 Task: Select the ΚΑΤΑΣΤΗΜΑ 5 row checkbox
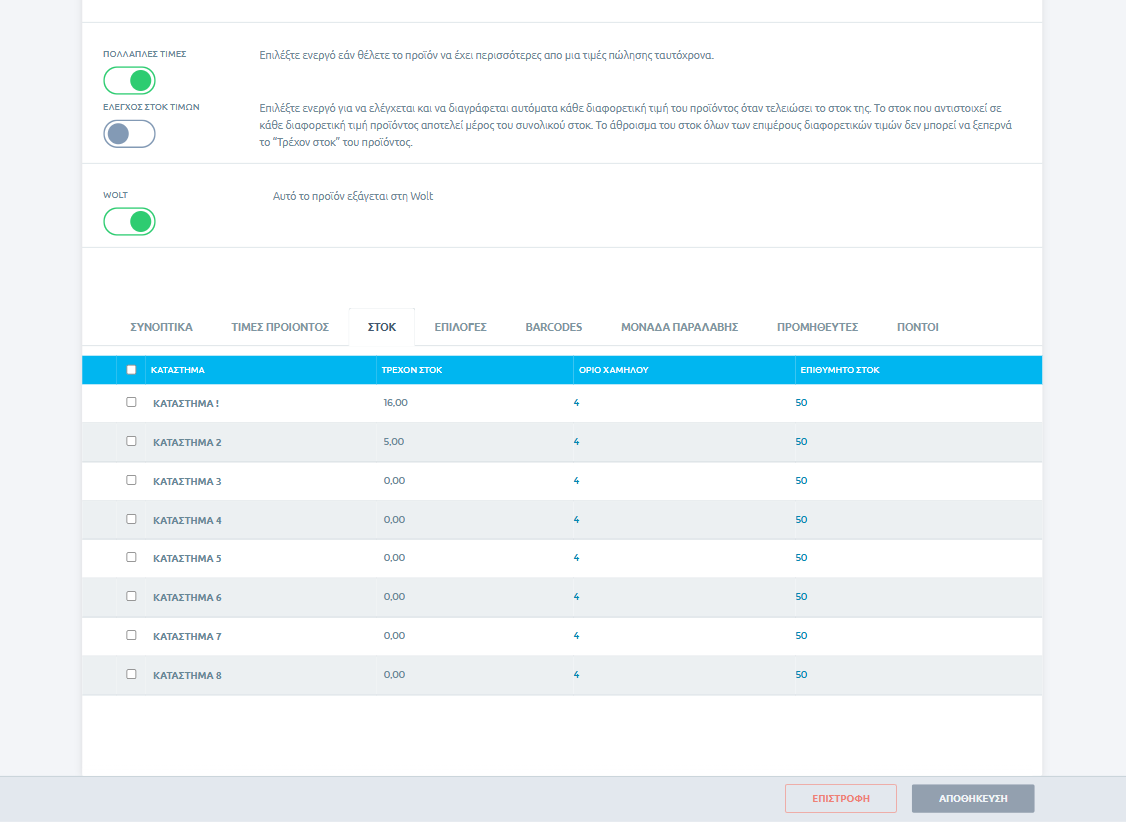tap(131, 557)
